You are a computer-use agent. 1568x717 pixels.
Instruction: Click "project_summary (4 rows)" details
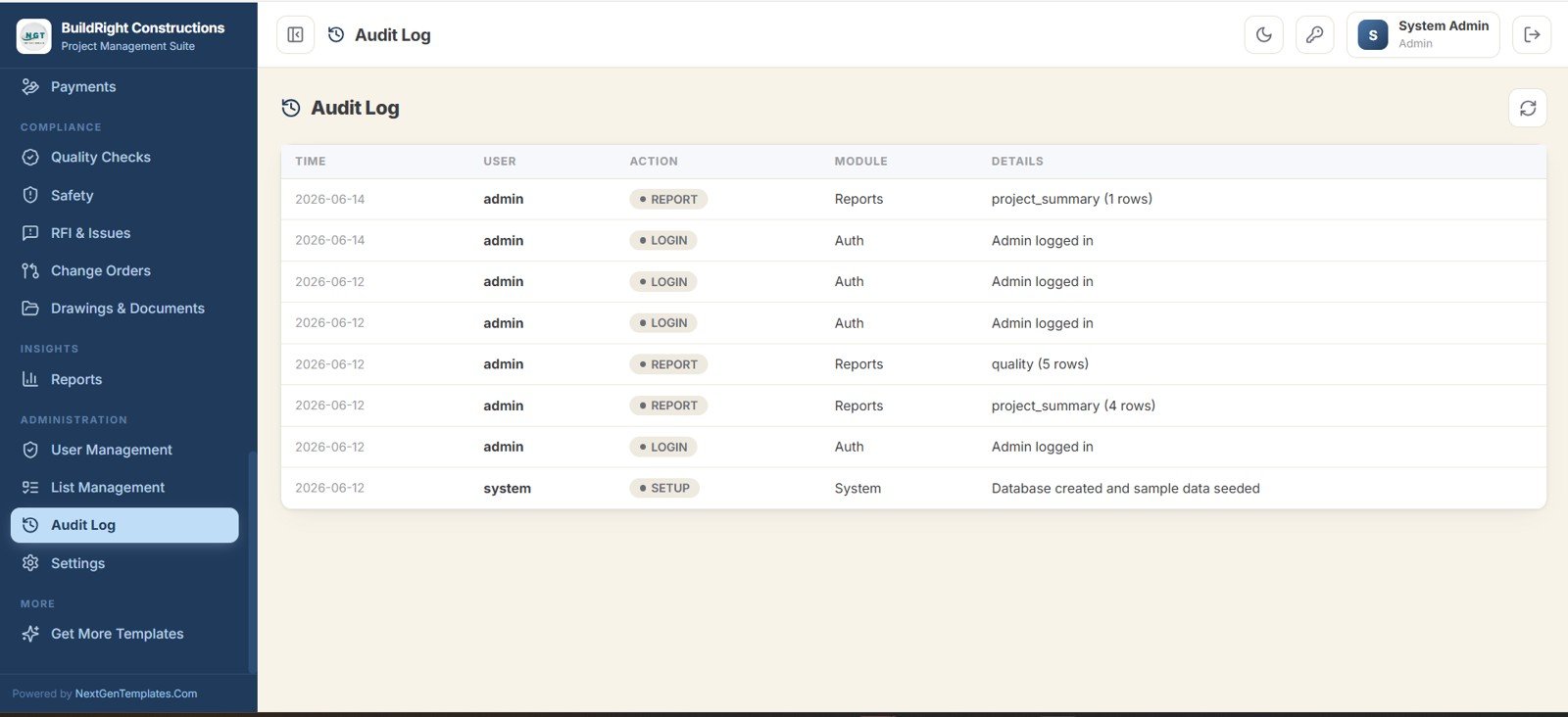1073,406
